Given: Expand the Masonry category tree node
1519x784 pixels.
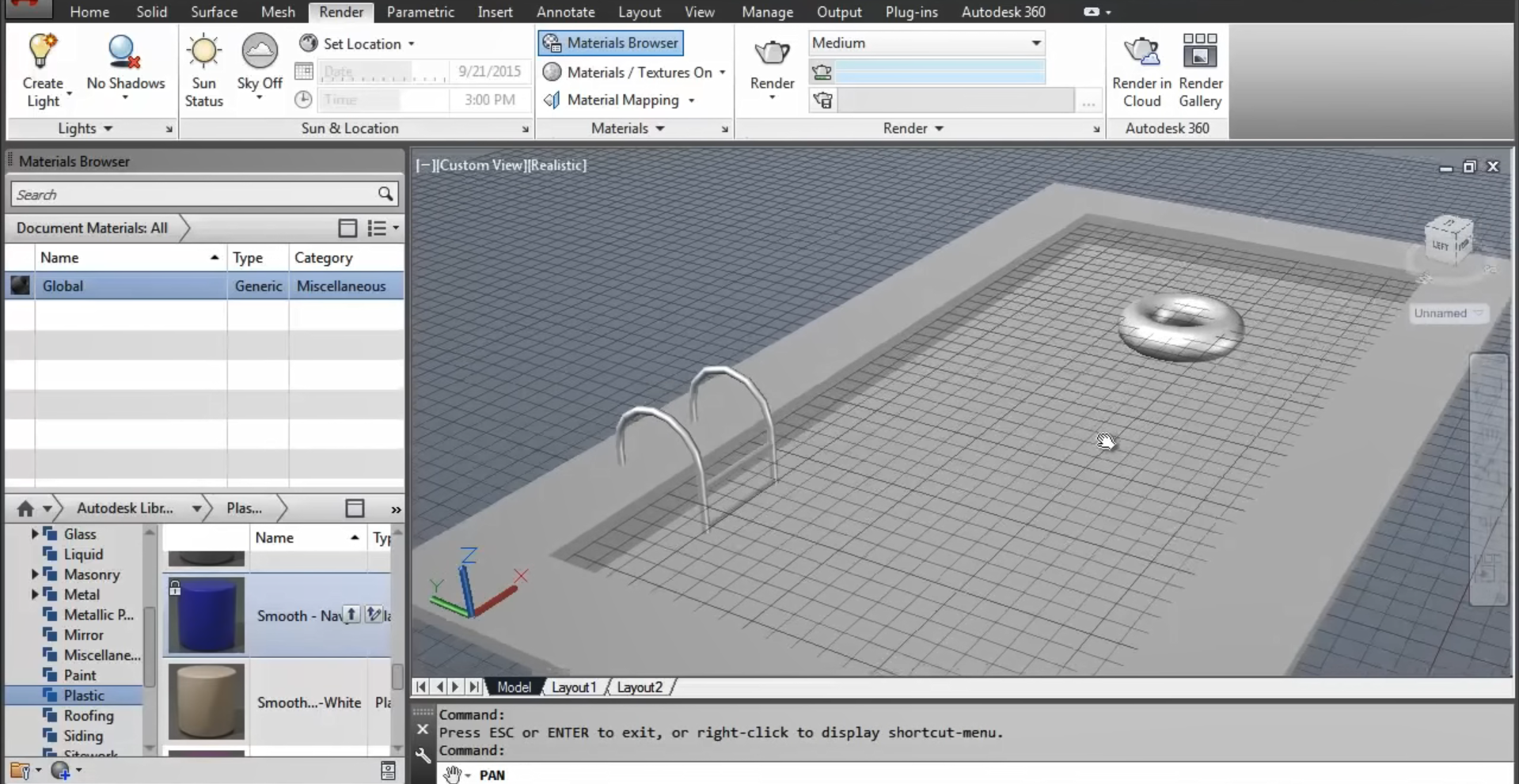Looking at the screenshot, I should [x=35, y=574].
